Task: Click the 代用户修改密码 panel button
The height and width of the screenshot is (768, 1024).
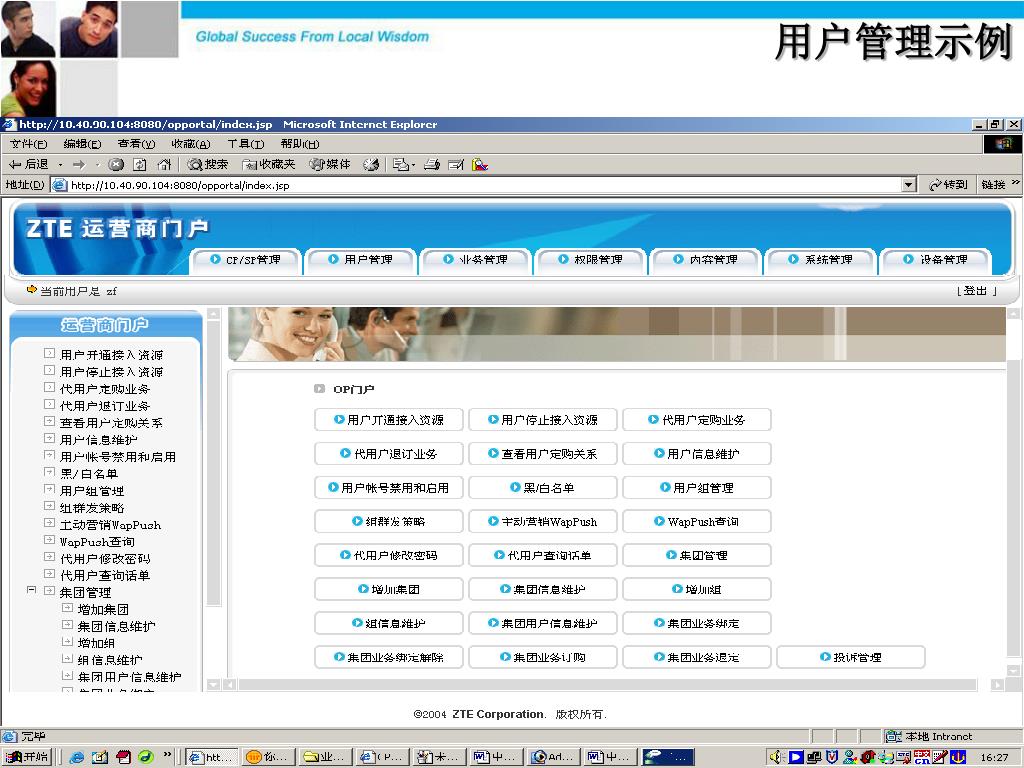Action: click(x=389, y=556)
